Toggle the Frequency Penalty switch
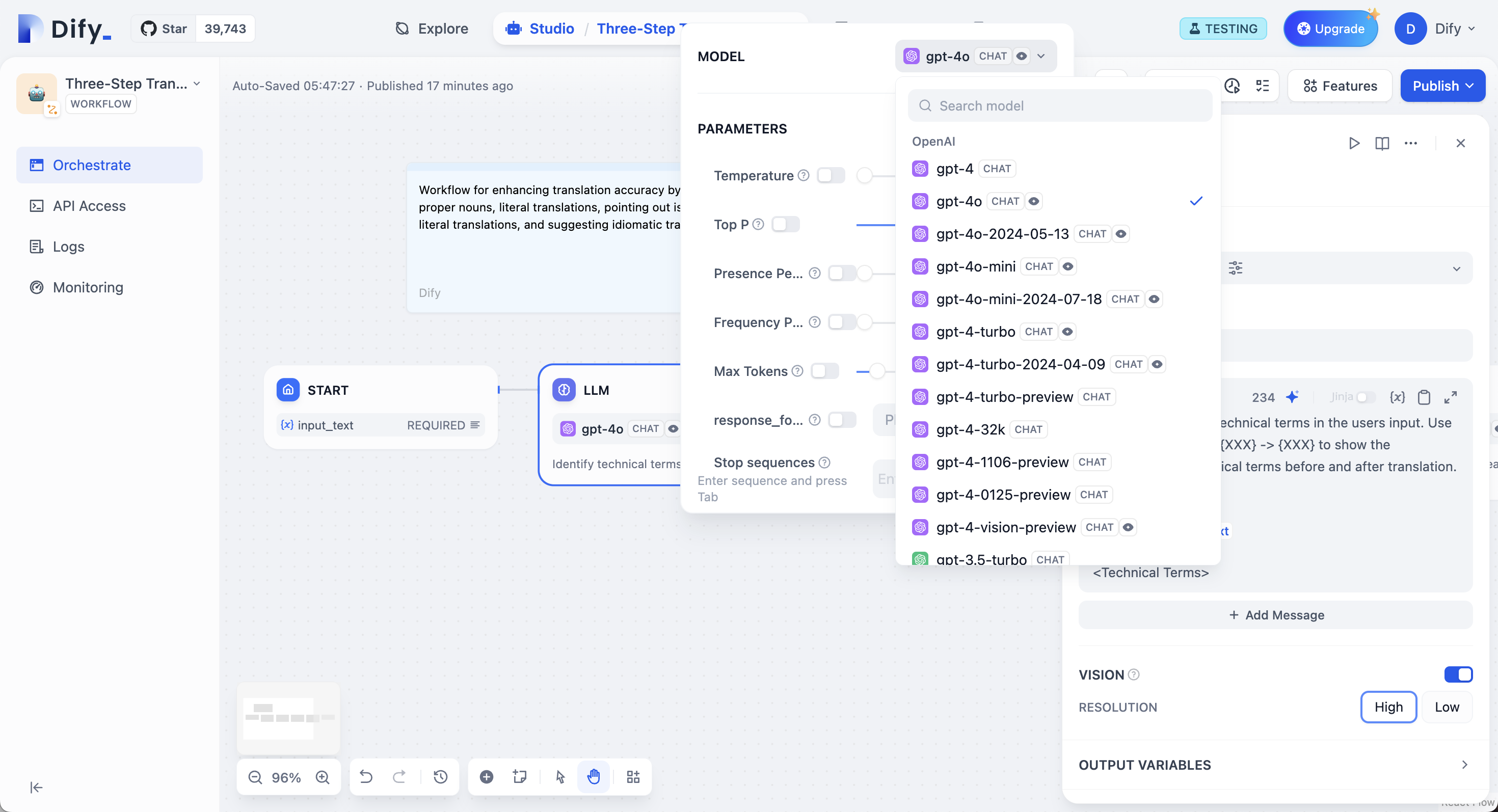Screen dimensions: 1498x812 click(x=842, y=322)
